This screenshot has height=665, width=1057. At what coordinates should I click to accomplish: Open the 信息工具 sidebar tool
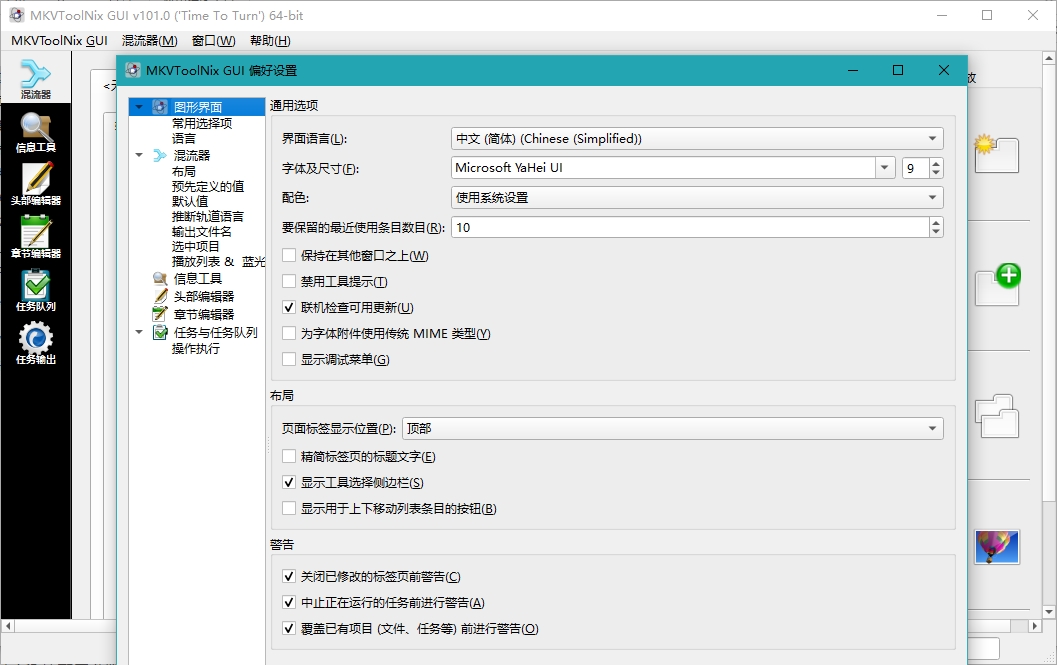point(36,132)
